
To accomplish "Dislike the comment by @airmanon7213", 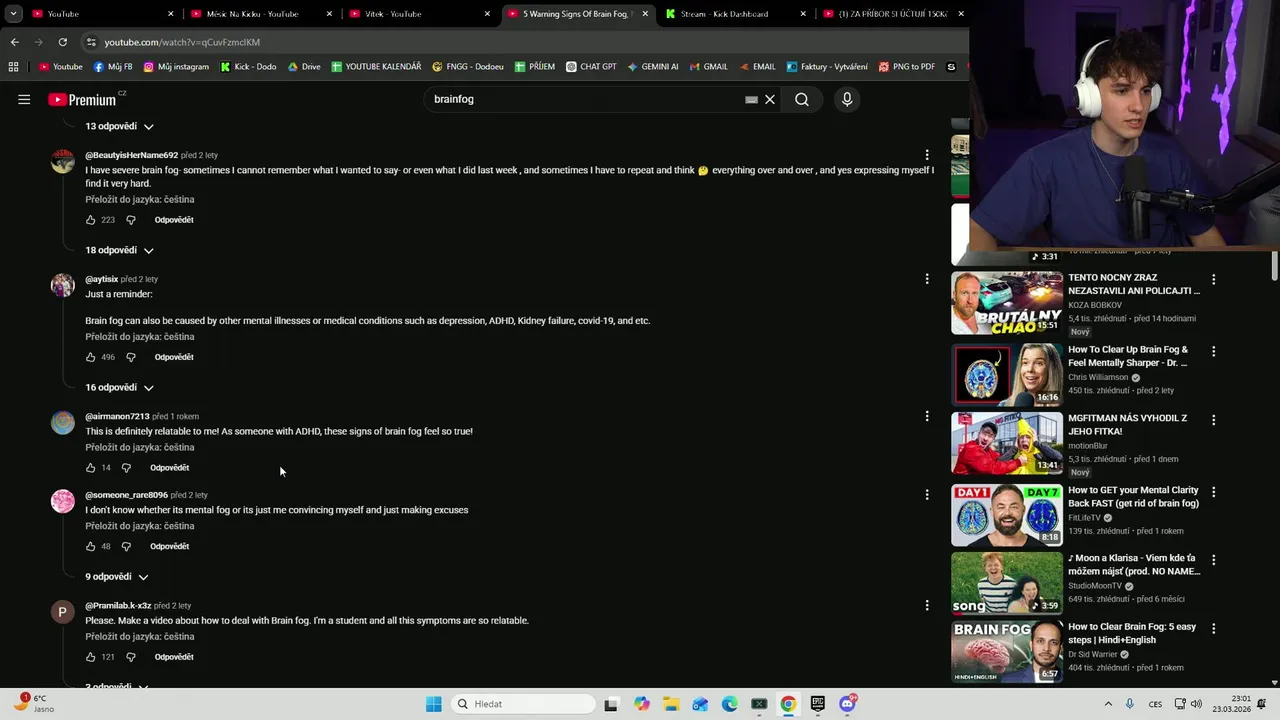I will [126, 468].
